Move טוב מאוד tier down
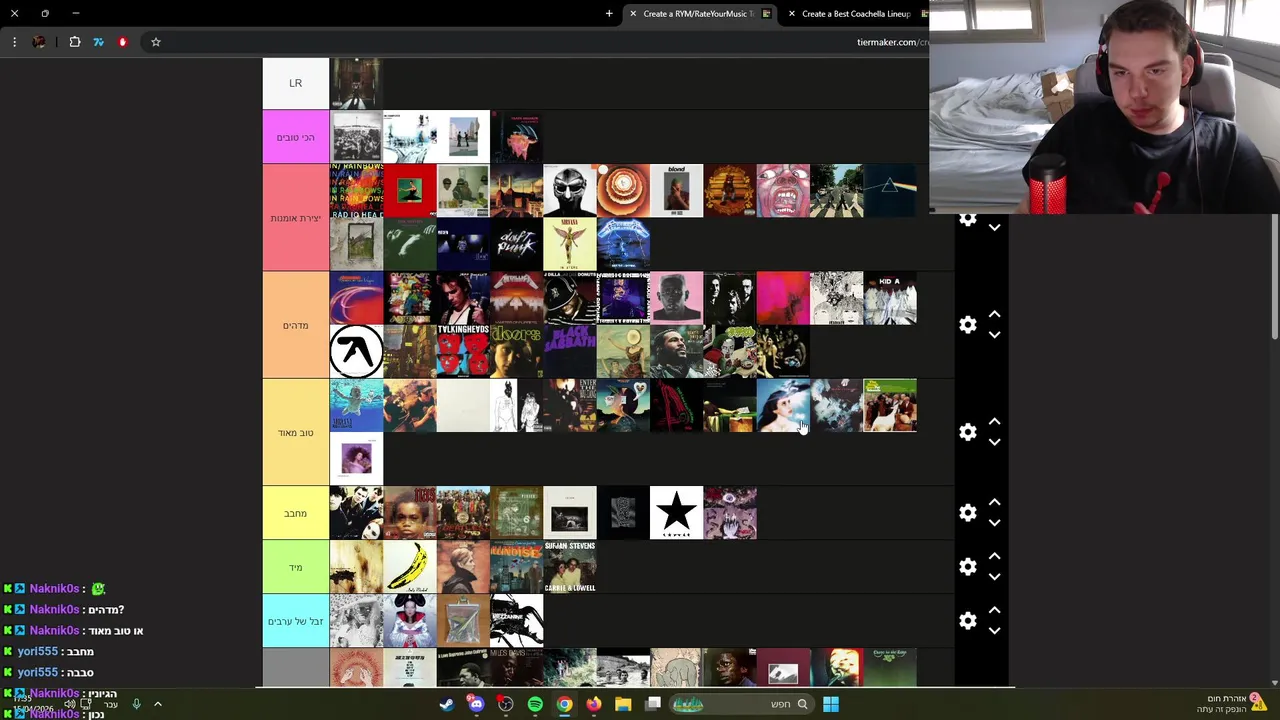The height and width of the screenshot is (720, 1280). pyautogui.click(x=994, y=442)
